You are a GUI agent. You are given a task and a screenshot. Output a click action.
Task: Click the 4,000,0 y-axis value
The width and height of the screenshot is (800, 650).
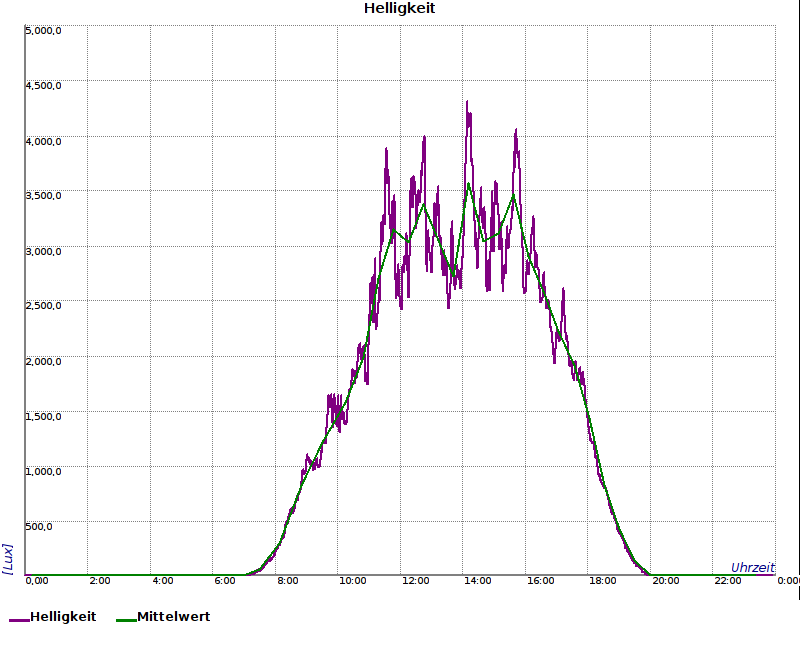click(x=43, y=141)
